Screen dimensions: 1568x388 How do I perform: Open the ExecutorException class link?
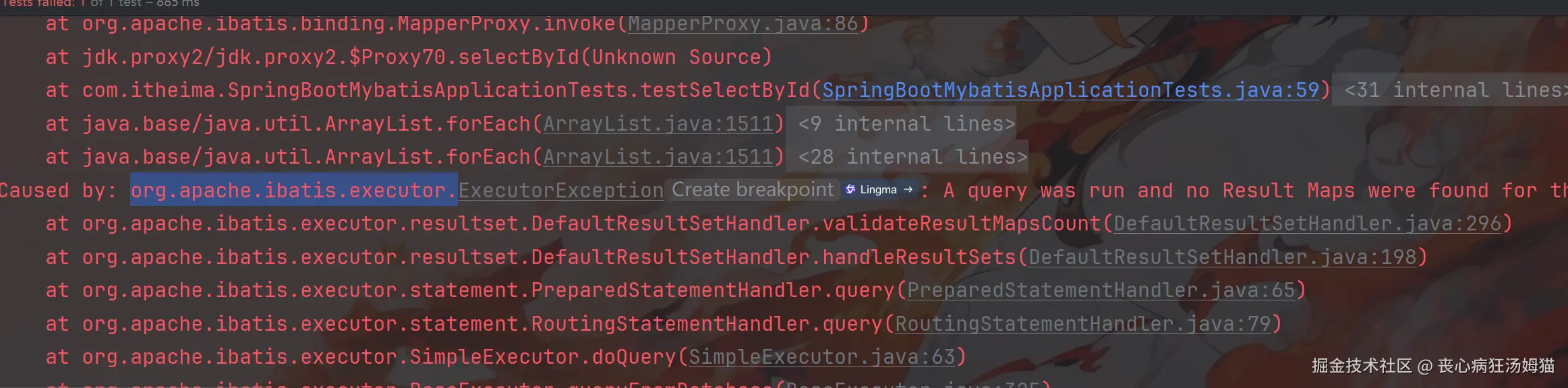(560, 191)
